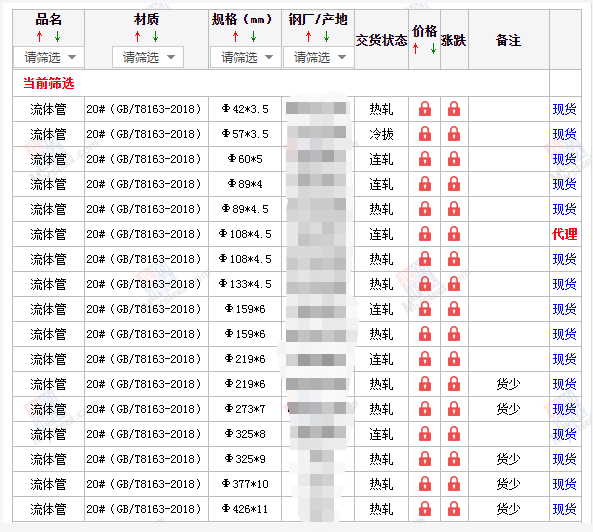Screen dimensions: 593x532
Task: Open 现货 link in Φ273*7 row
Action: tap(564, 409)
